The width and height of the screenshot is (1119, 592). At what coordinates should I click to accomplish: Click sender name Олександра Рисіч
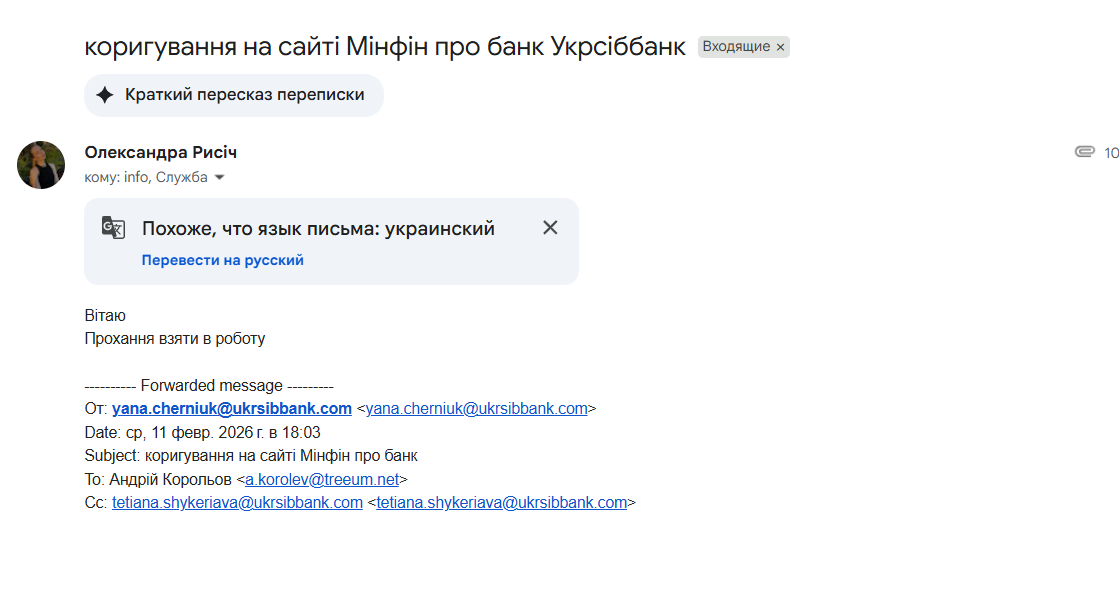coord(161,152)
